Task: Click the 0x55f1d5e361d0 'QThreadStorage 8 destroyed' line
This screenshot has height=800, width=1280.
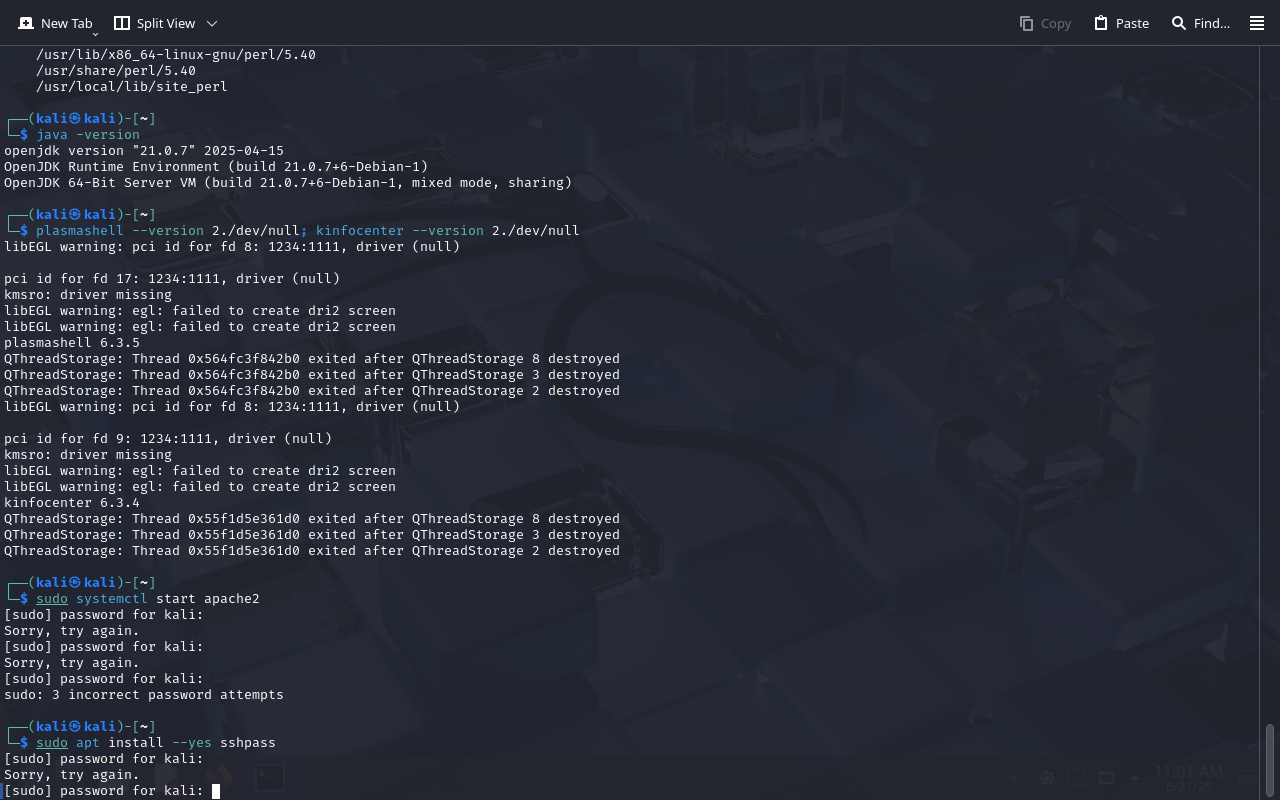Action: click(x=312, y=519)
